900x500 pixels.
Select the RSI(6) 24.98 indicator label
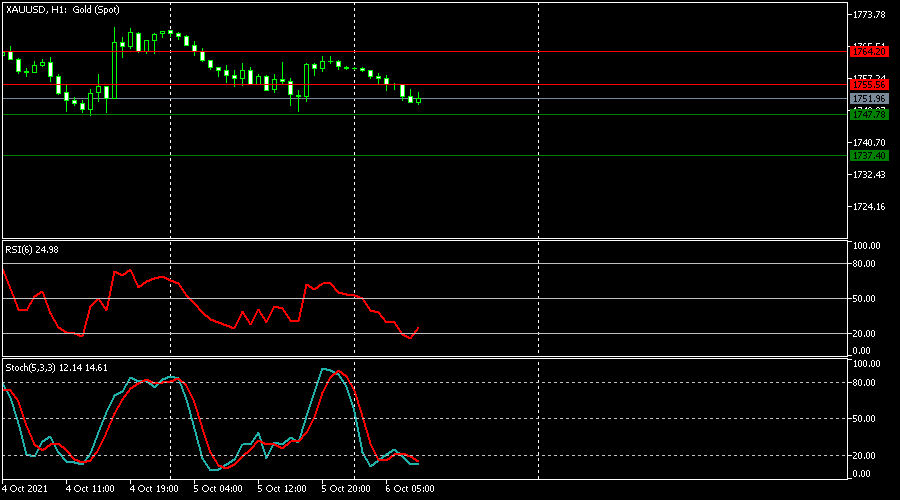(32, 250)
